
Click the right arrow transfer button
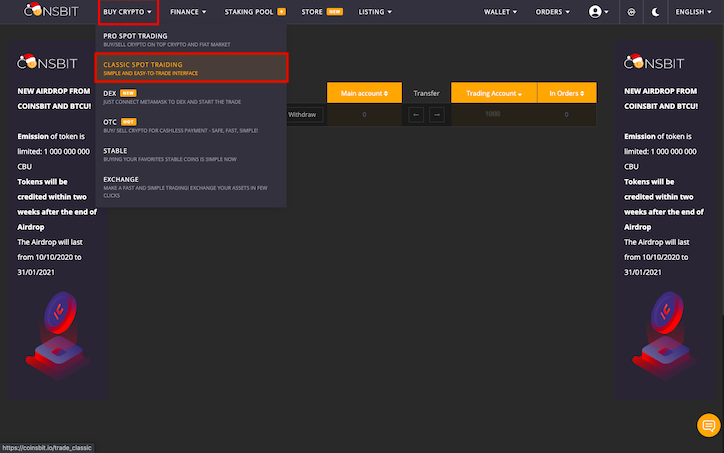(x=437, y=115)
